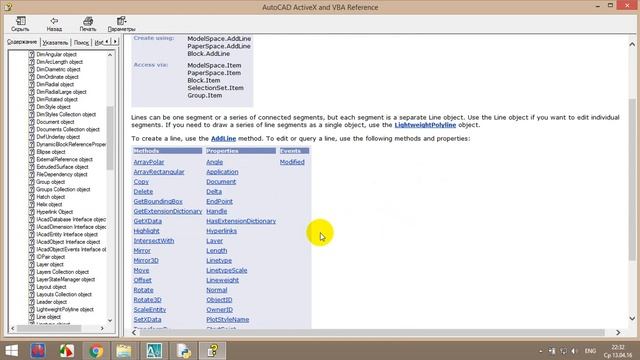Print the topic with Печать button

pyautogui.click(x=88, y=24)
